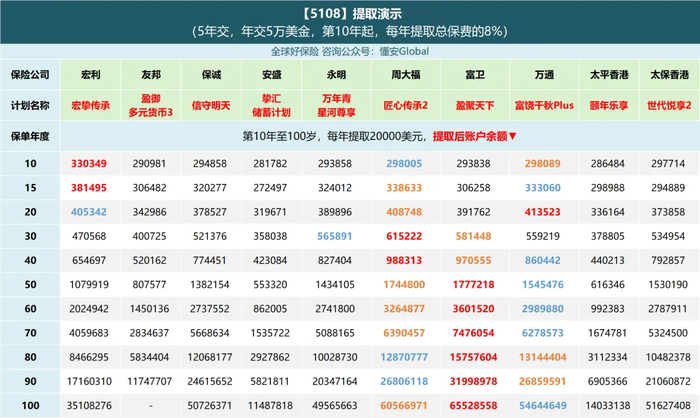Click the red value 7476054
This screenshot has height=418, width=700.
coord(473,333)
